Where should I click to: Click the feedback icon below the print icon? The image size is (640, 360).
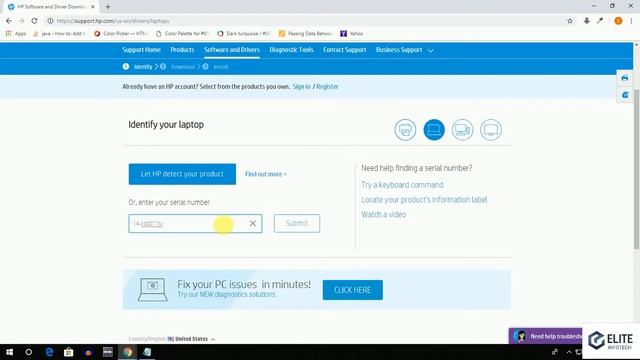[x=625, y=95]
